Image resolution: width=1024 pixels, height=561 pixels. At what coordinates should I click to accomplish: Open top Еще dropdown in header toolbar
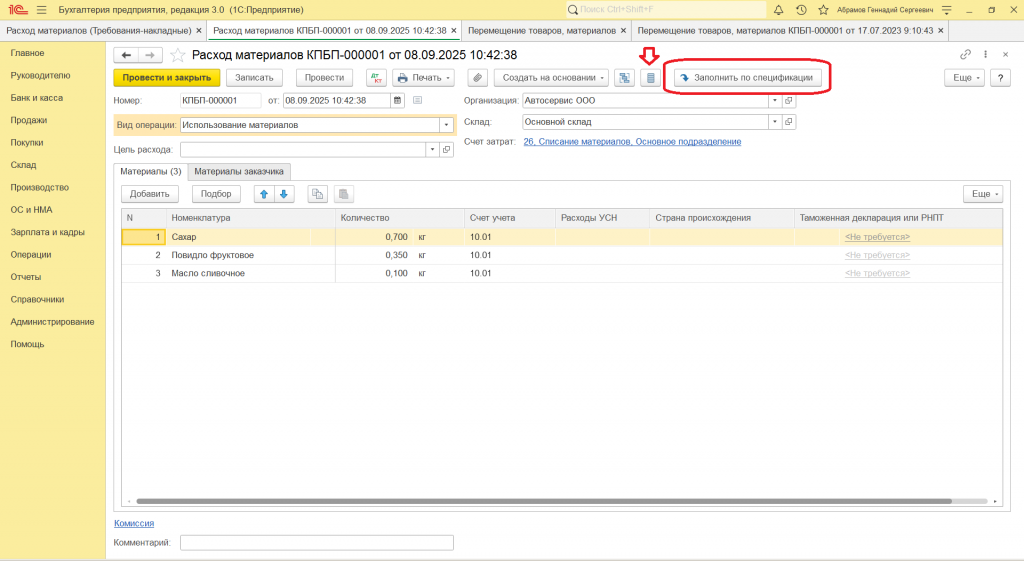pyautogui.click(x=965, y=78)
